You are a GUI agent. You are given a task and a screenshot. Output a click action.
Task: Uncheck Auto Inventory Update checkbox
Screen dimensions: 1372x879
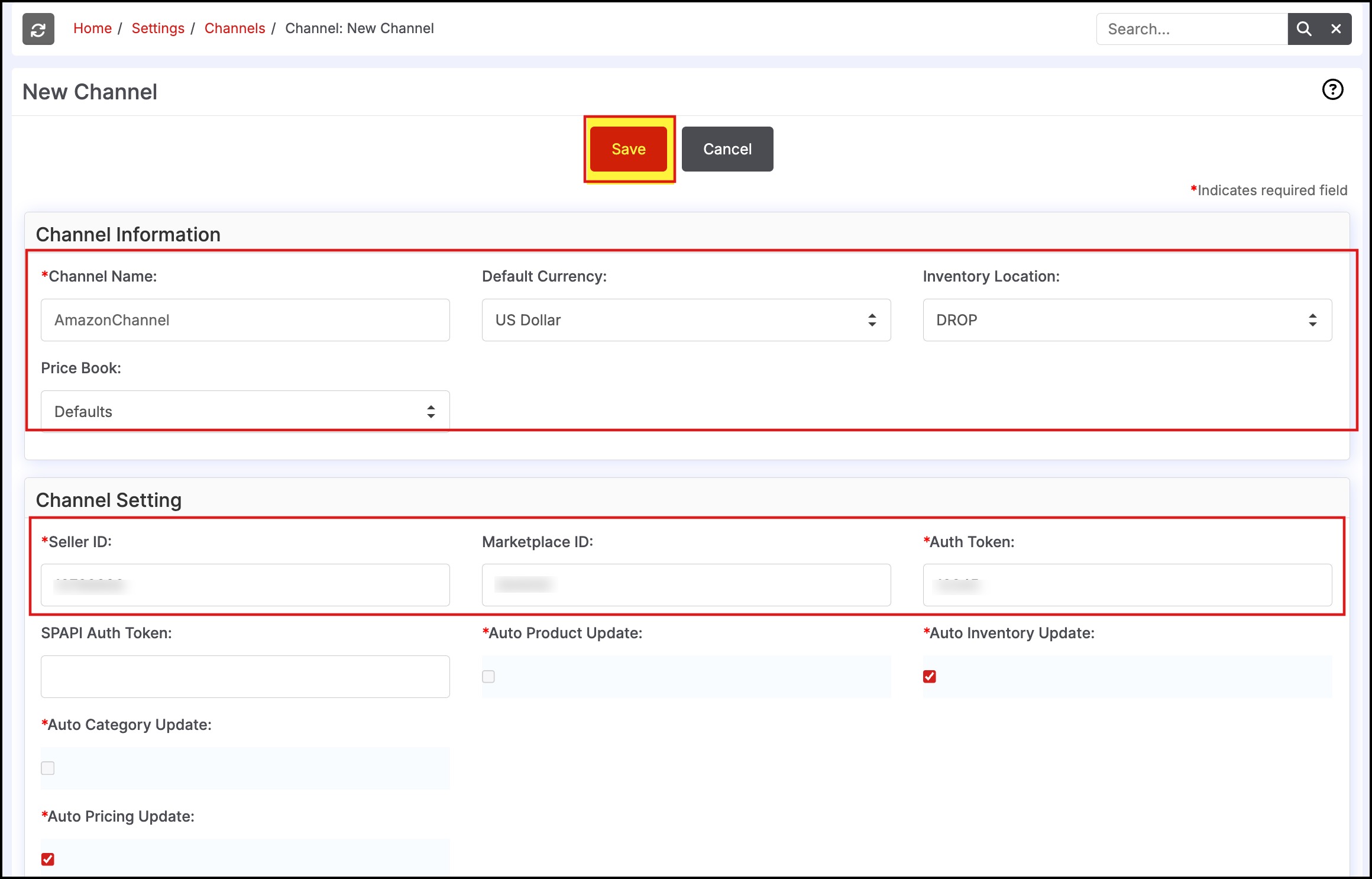pyautogui.click(x=930, y=676)
